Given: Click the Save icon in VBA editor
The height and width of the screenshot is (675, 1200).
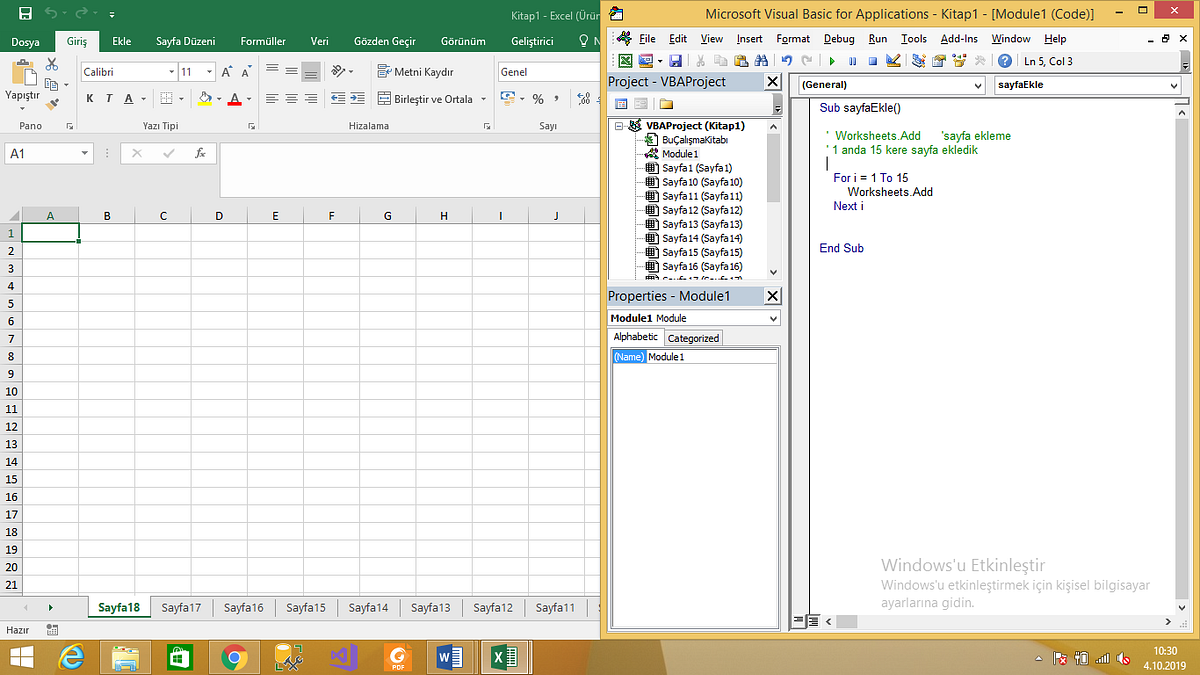Looking at the screenshot, I should [675, 60].
